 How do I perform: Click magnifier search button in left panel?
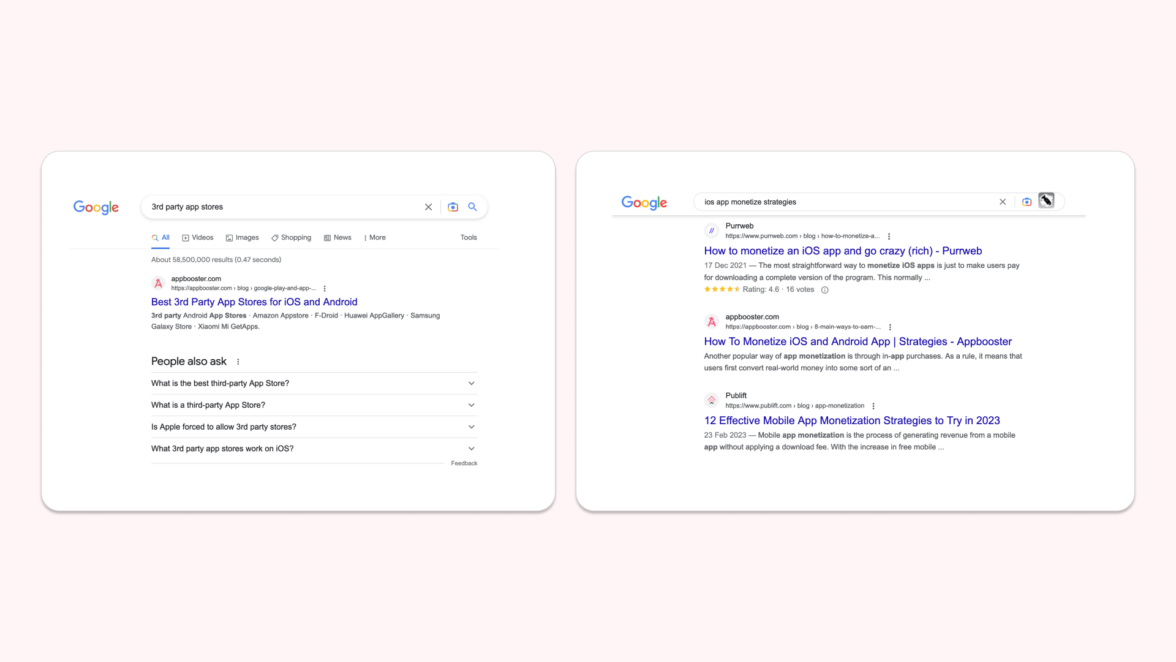click(x=472, y=207)
